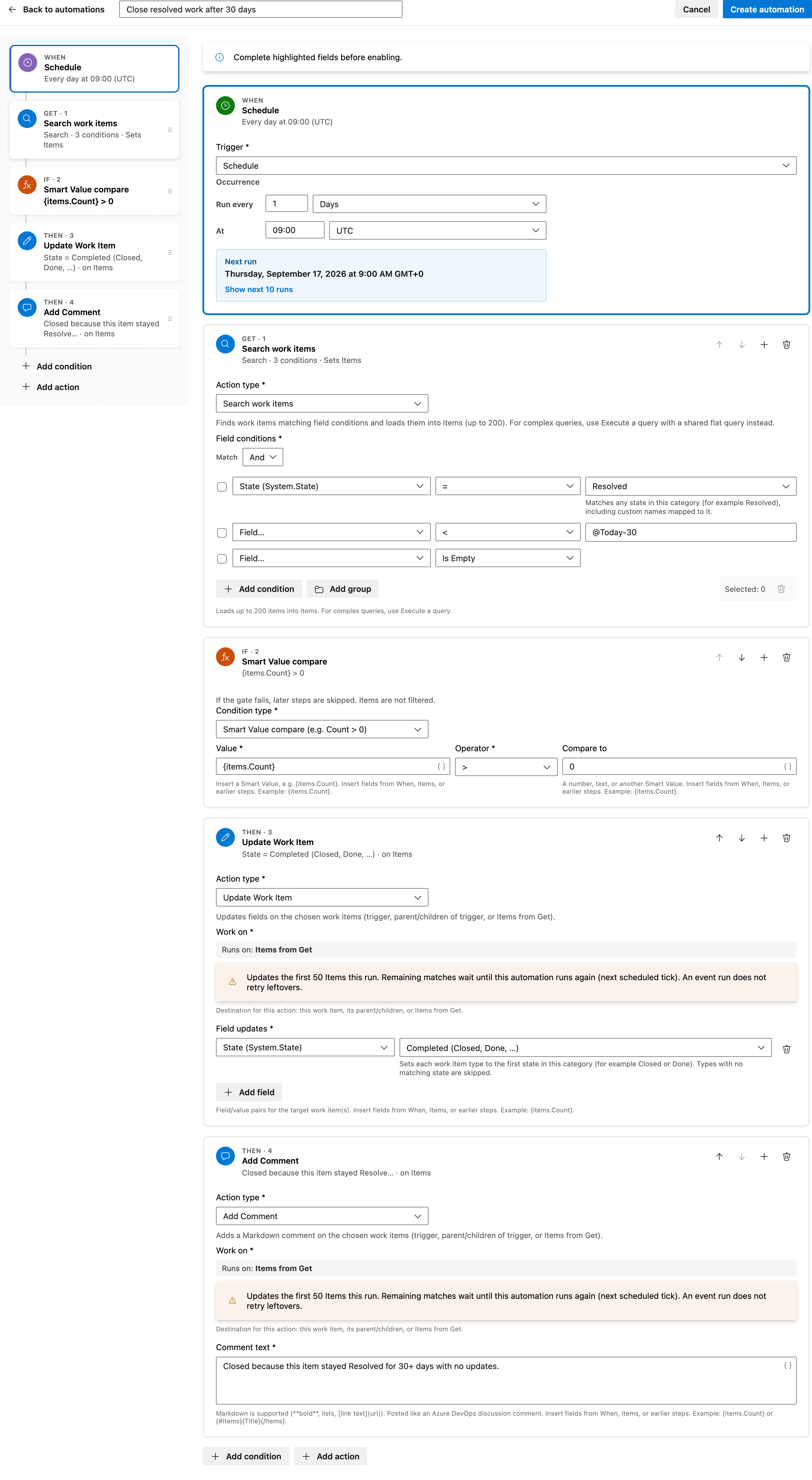Insert step after Search work items with plus
This screenshot has width=812, height=1480.
point(764,345)
